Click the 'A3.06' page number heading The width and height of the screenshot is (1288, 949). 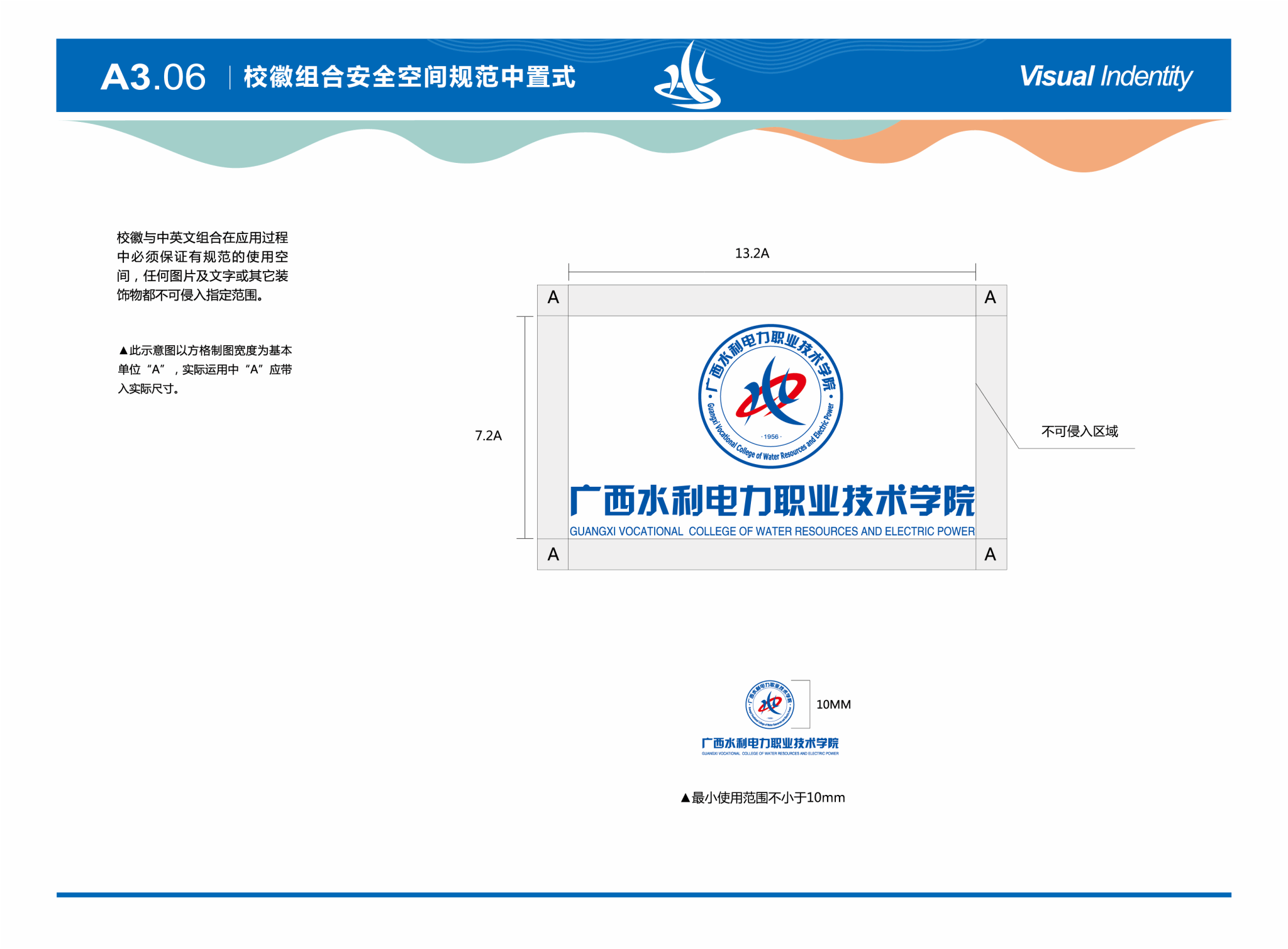(153, 77)
